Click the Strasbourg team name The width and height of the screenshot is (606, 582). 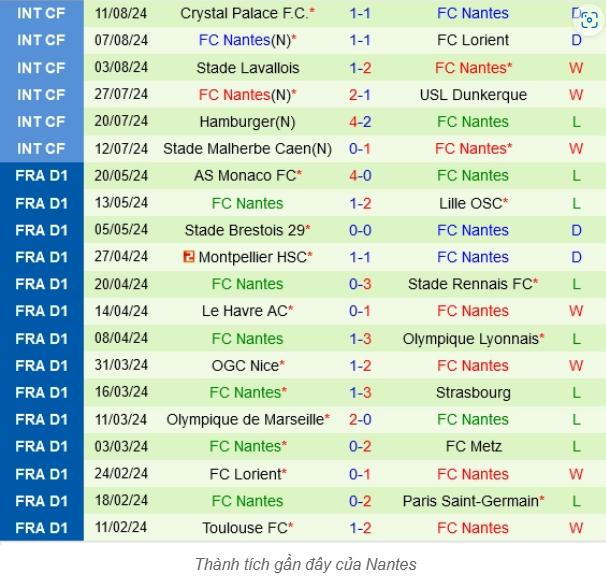point(473,393)
